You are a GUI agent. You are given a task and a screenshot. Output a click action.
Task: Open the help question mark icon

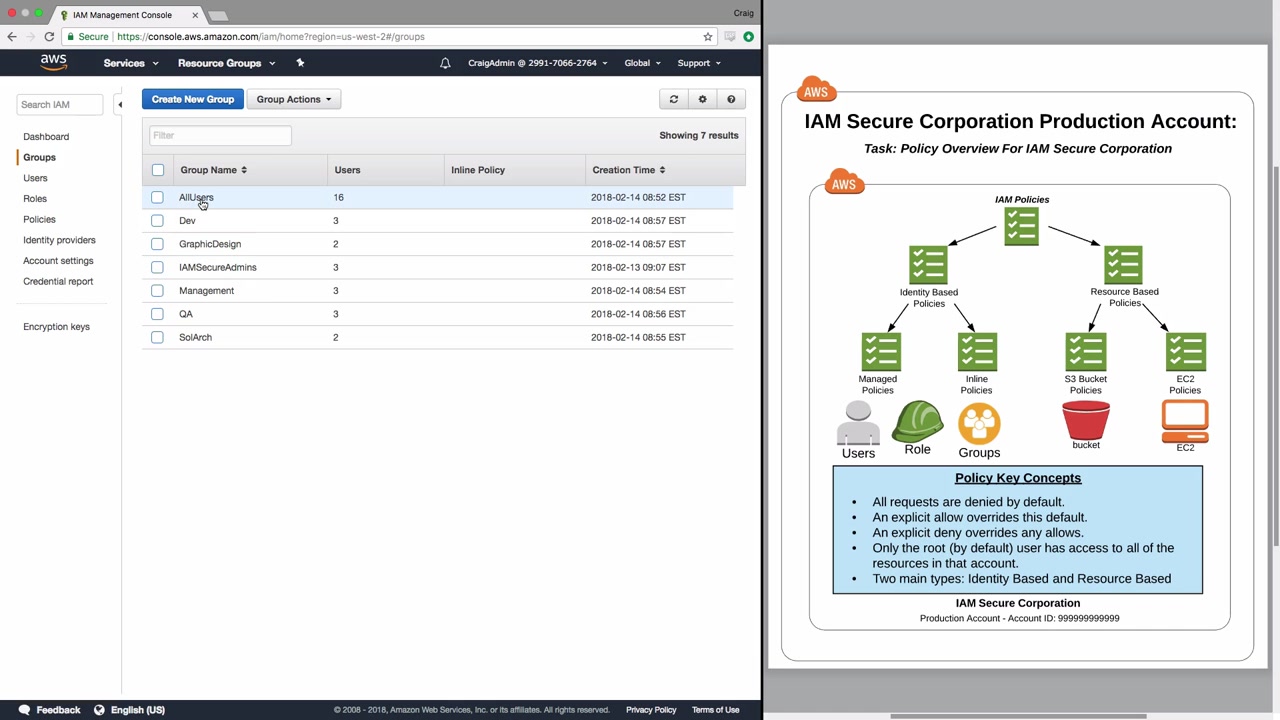point(731,99)
